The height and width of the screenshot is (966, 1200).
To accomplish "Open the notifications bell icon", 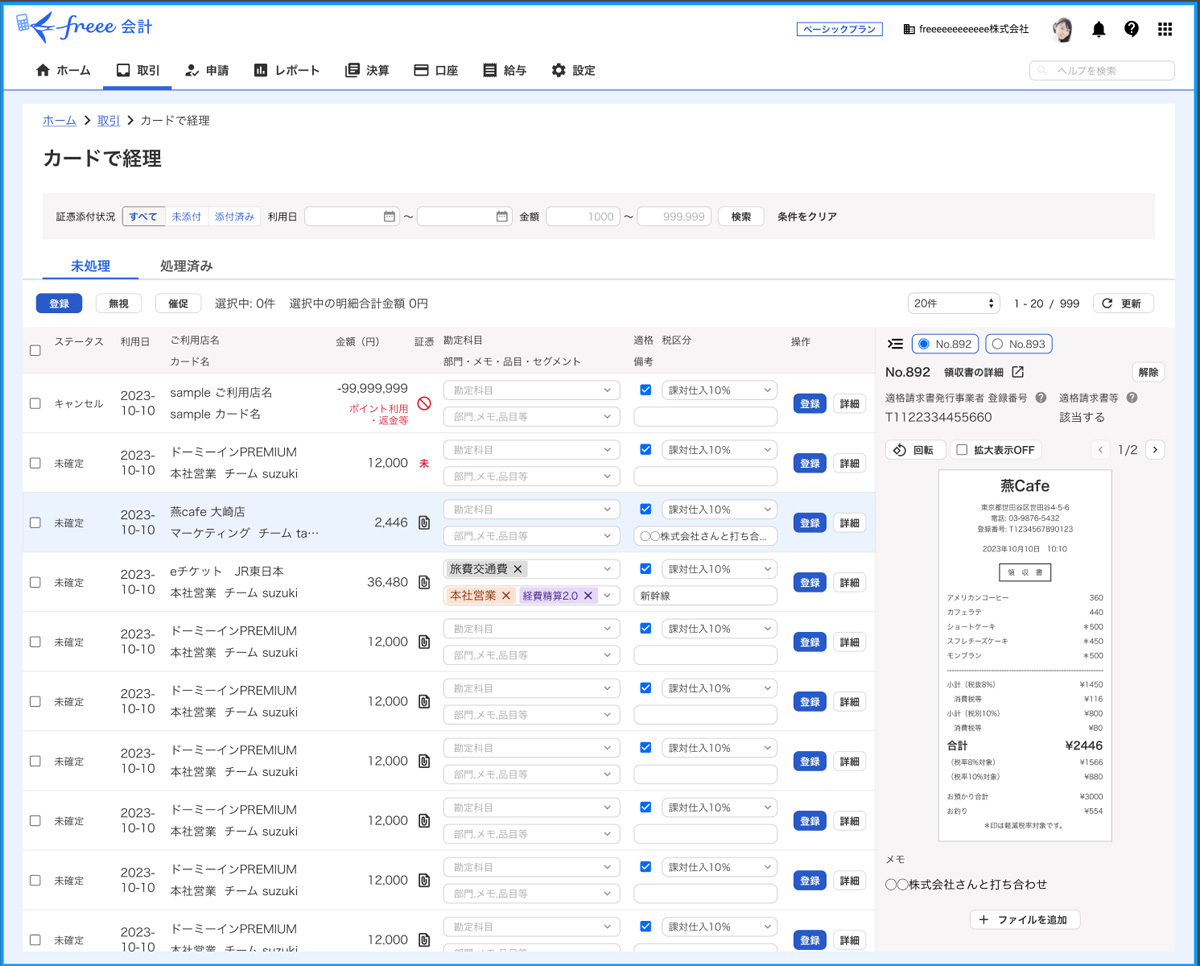I will 1098,29.
